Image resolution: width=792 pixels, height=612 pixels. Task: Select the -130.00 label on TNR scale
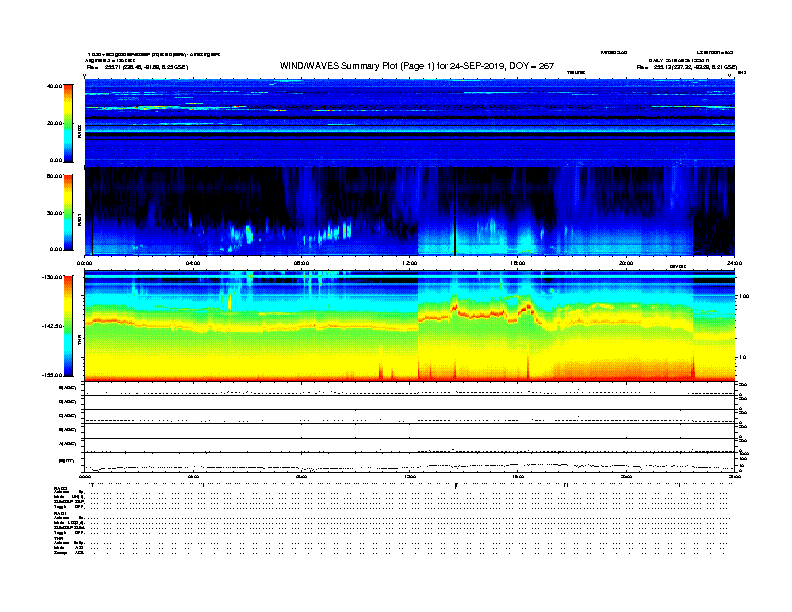click(54, 277)
